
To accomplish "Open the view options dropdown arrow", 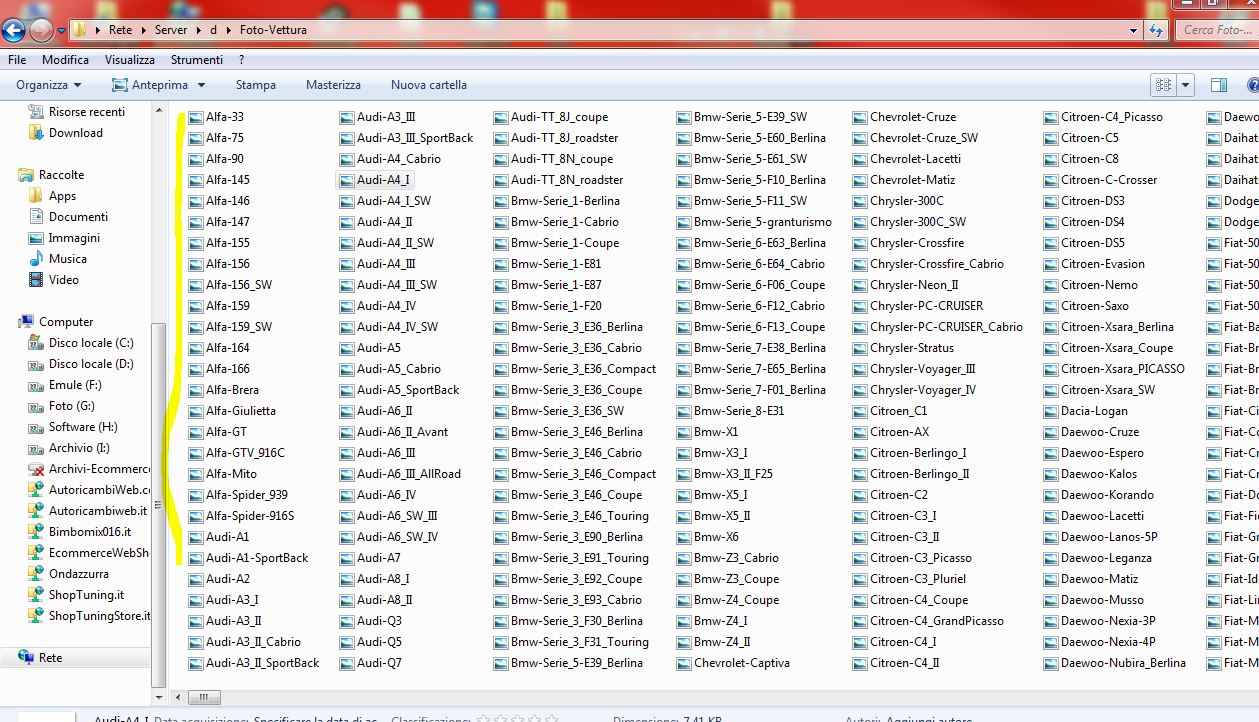I will pos(1186,85).
